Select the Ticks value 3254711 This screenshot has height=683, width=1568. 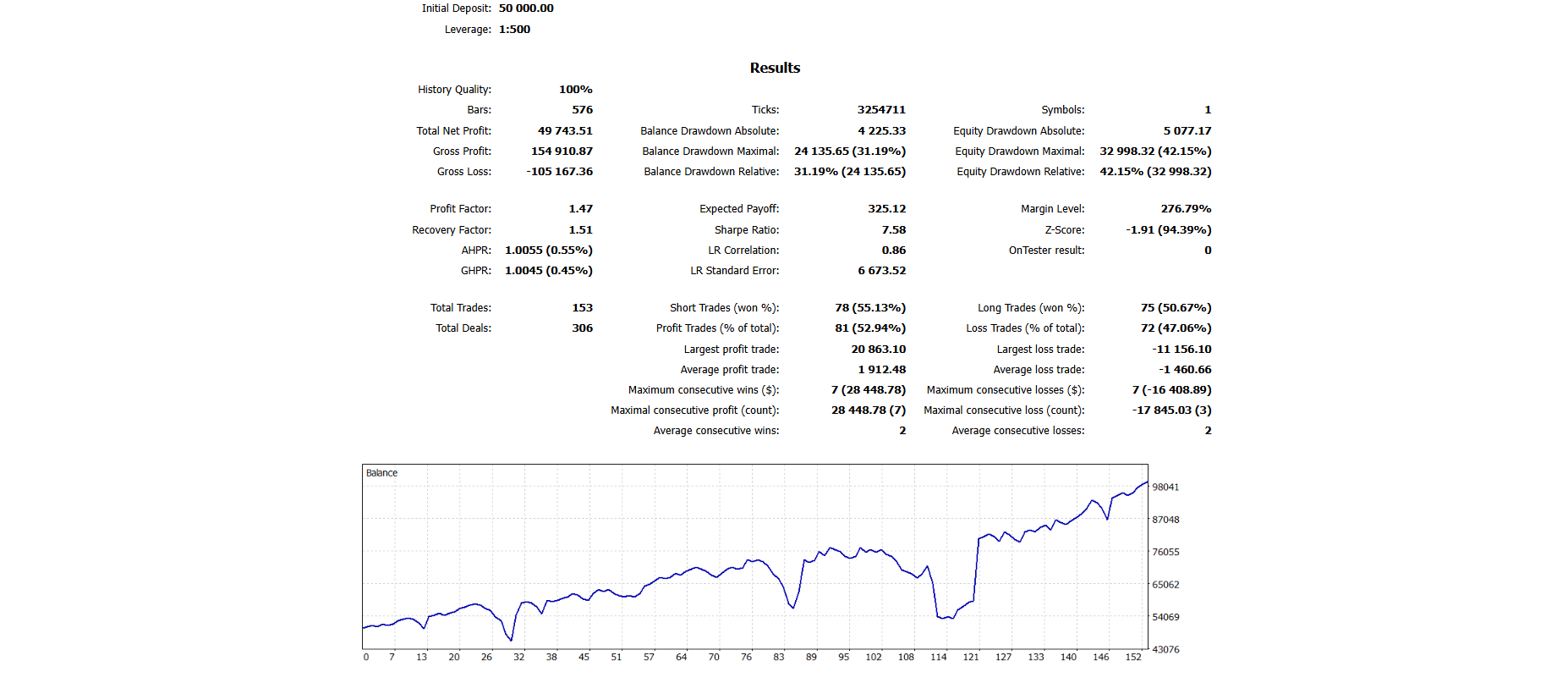(880, 110)
